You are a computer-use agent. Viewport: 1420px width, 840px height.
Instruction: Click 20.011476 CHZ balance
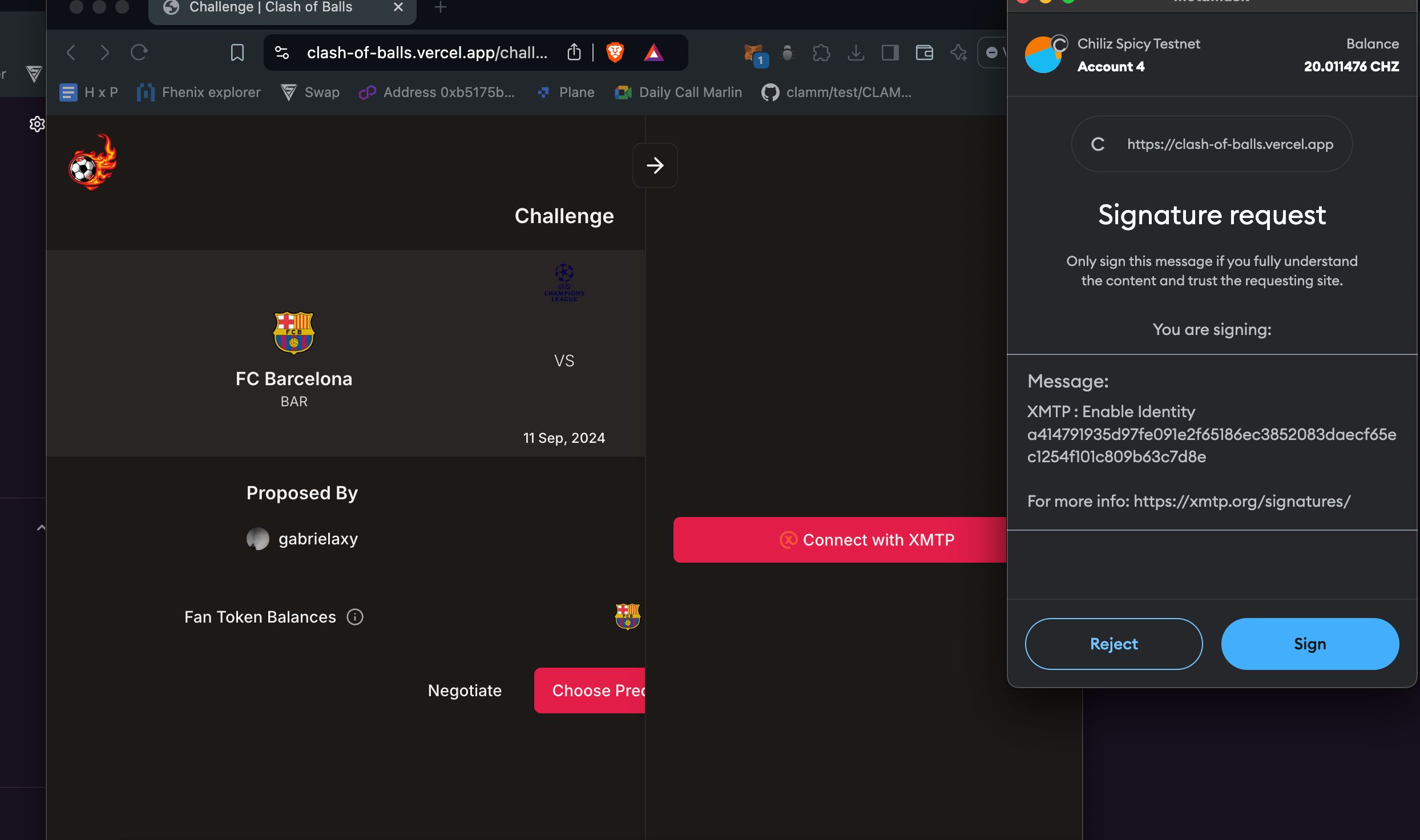[1351, 66]
